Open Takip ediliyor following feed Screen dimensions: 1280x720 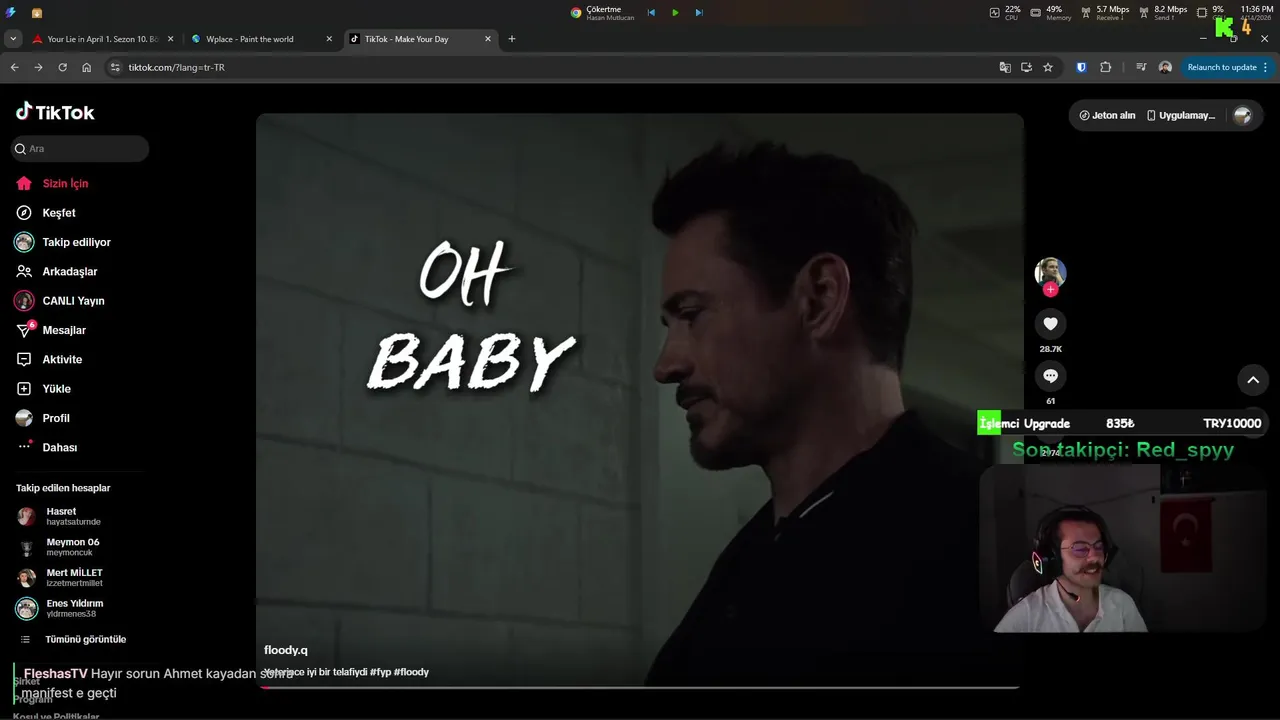[76, 242]
